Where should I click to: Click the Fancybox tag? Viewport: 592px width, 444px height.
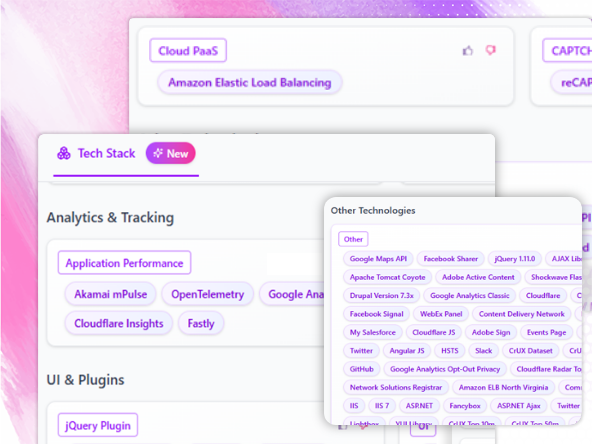pos(465,406)
